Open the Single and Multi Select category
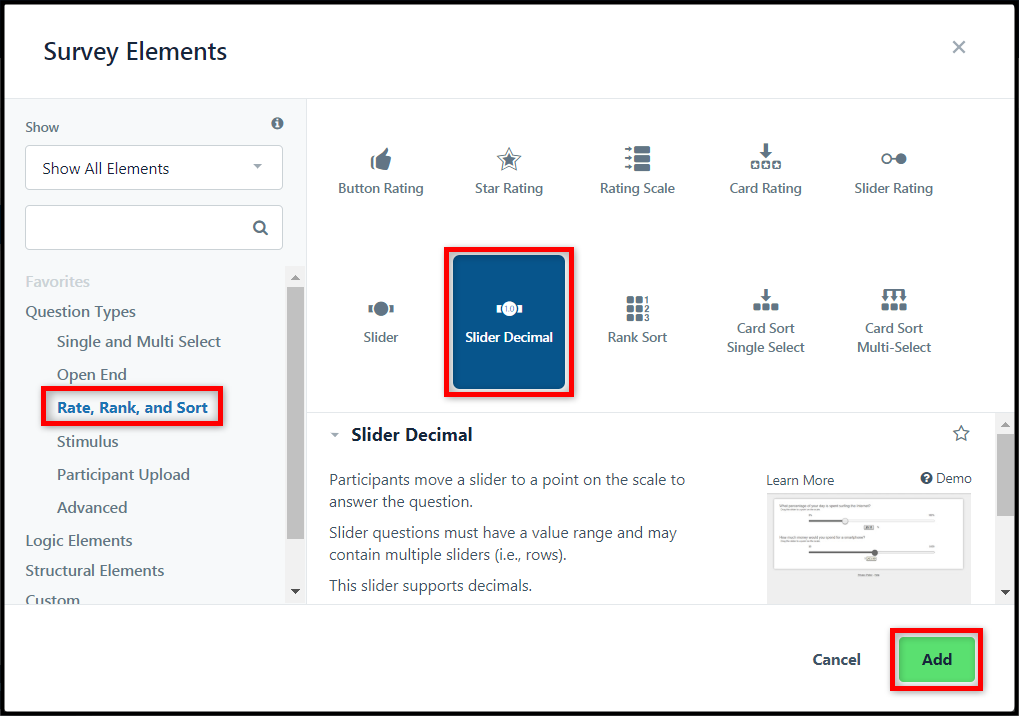Image resolution: width=1019 pixels, height=716 pixels. point(138,341)
